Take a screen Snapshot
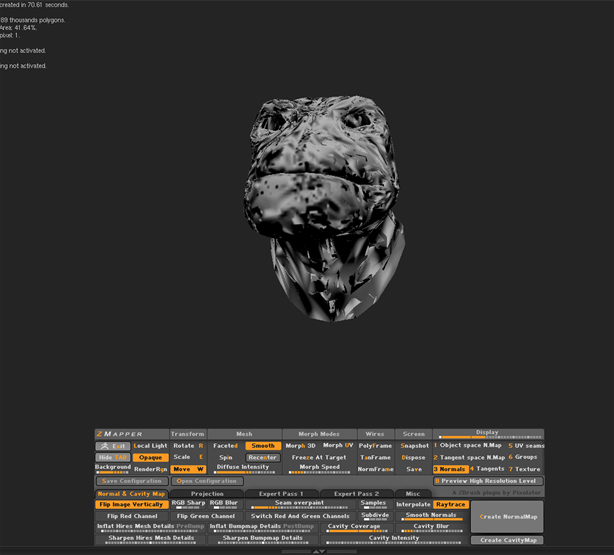Viewport: 614px width, 555px height. [414, 446]
